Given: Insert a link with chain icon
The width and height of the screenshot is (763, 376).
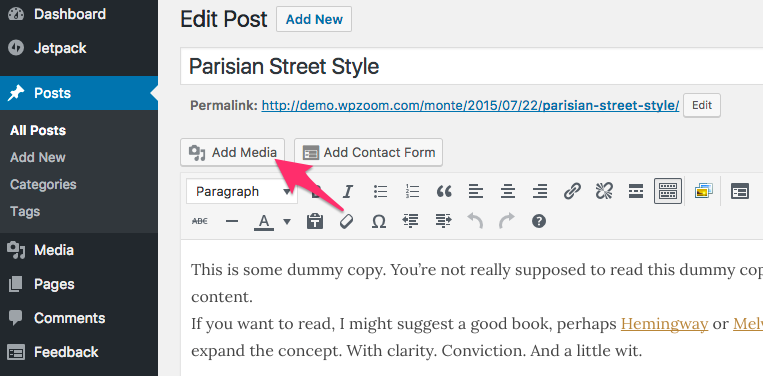Looking at the screenshot, I should pos(572,192).
